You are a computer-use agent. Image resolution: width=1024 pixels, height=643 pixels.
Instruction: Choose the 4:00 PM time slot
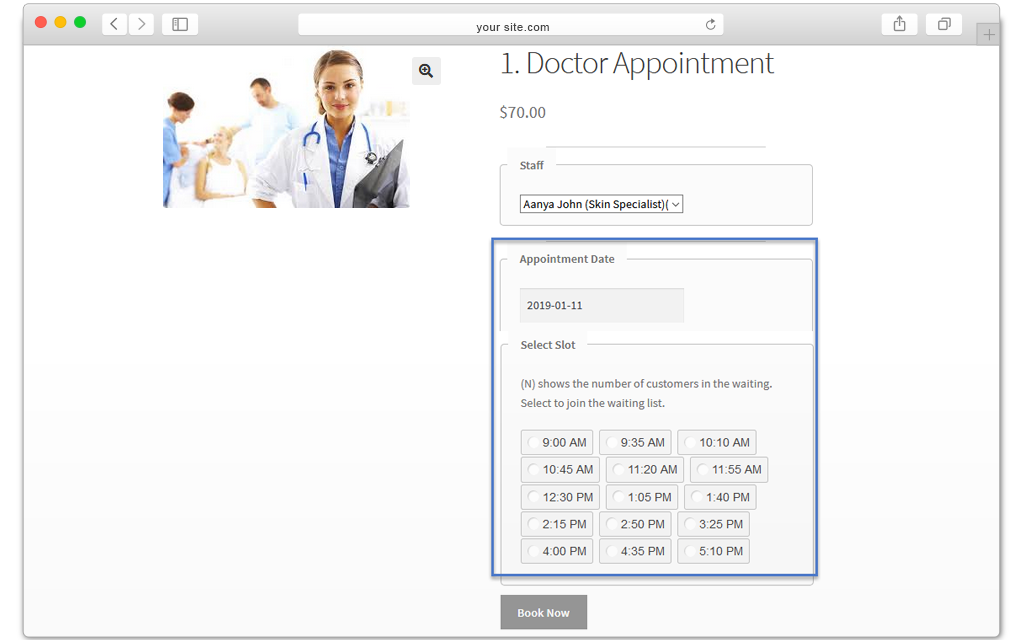(x=557, y=551)
